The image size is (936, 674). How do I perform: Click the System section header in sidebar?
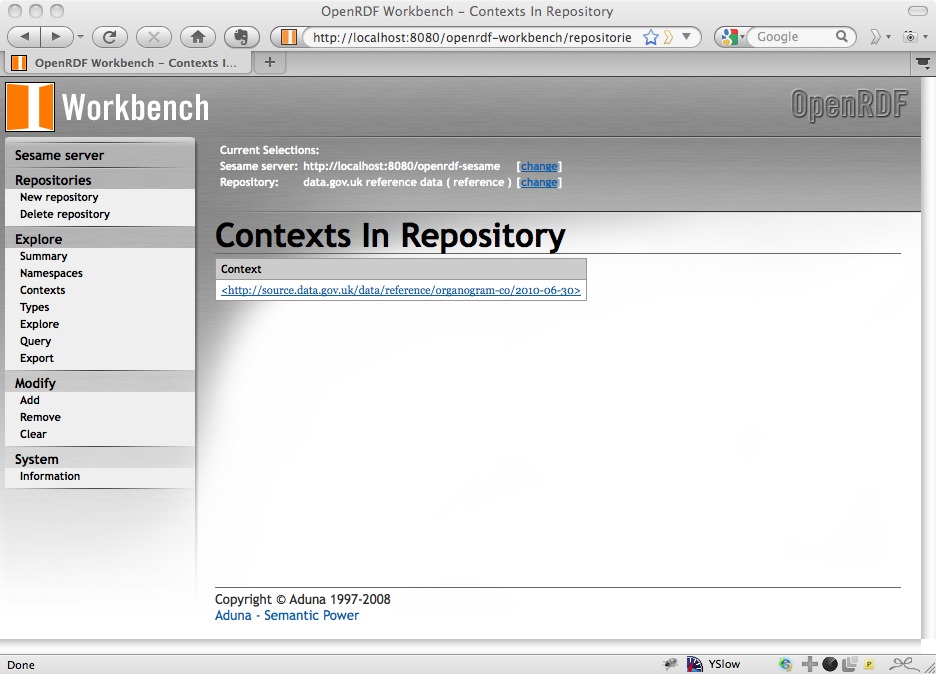coord(36,459)
